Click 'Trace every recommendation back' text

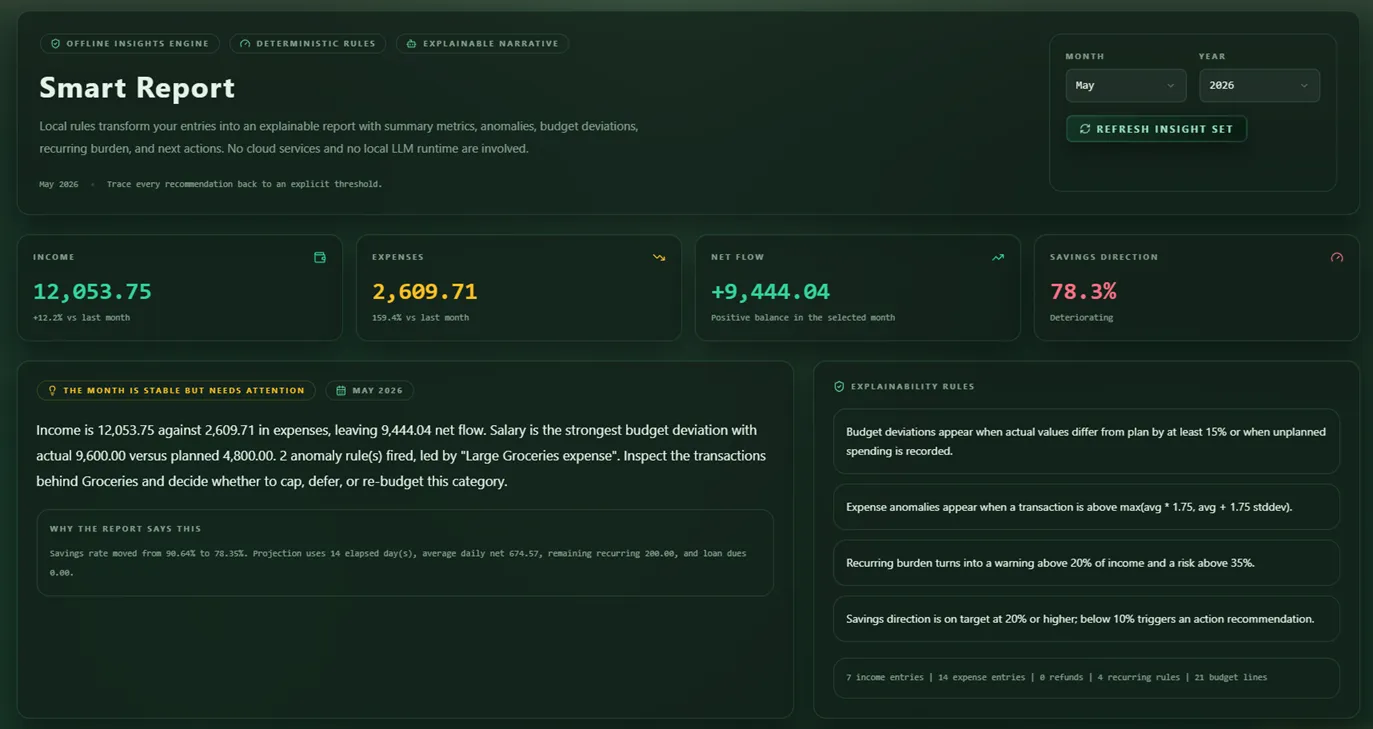click(244, 184)
